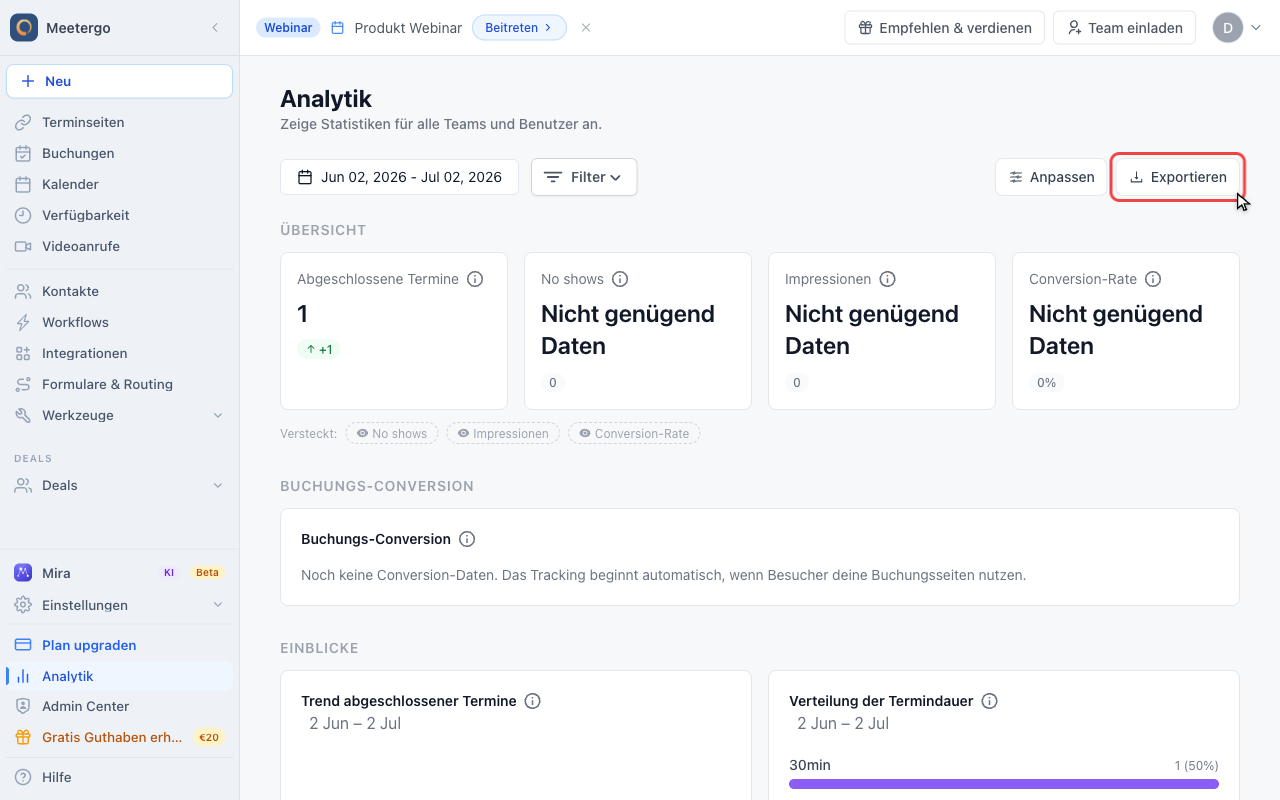
Task: Click the Produkt Webinar title text
Action: [x=408, y=28]
